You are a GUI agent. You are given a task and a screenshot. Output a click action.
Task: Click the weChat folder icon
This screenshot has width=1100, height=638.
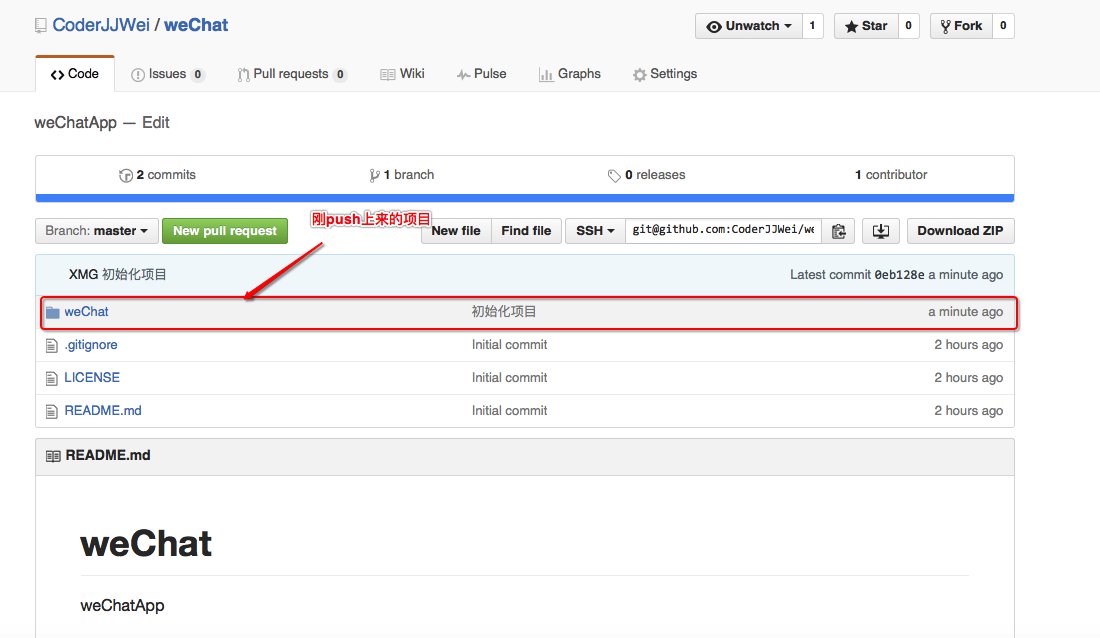(x=53, y=312)
